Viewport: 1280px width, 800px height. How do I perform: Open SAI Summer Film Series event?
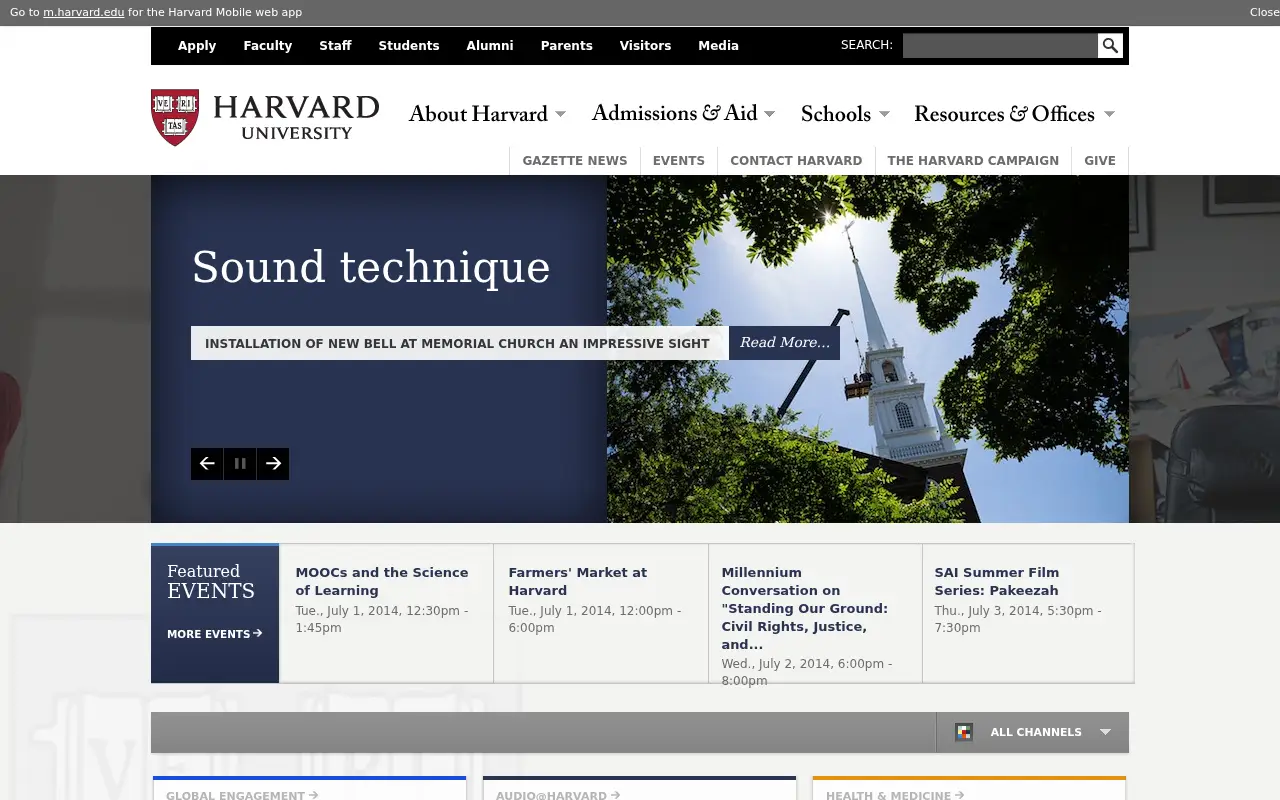(x=997, y=581)
